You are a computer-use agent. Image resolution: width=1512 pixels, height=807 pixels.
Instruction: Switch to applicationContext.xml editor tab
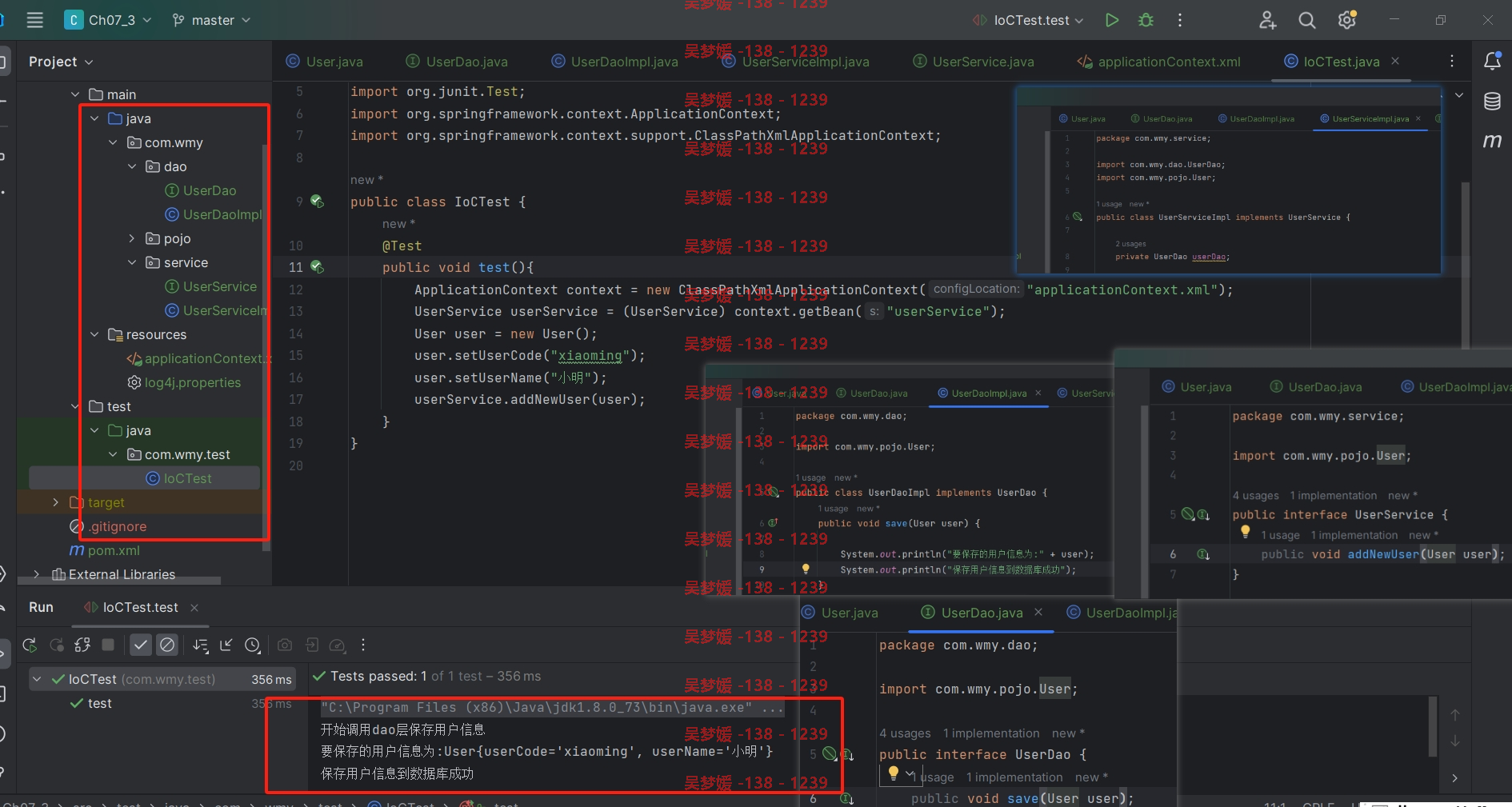(1159, 62)
